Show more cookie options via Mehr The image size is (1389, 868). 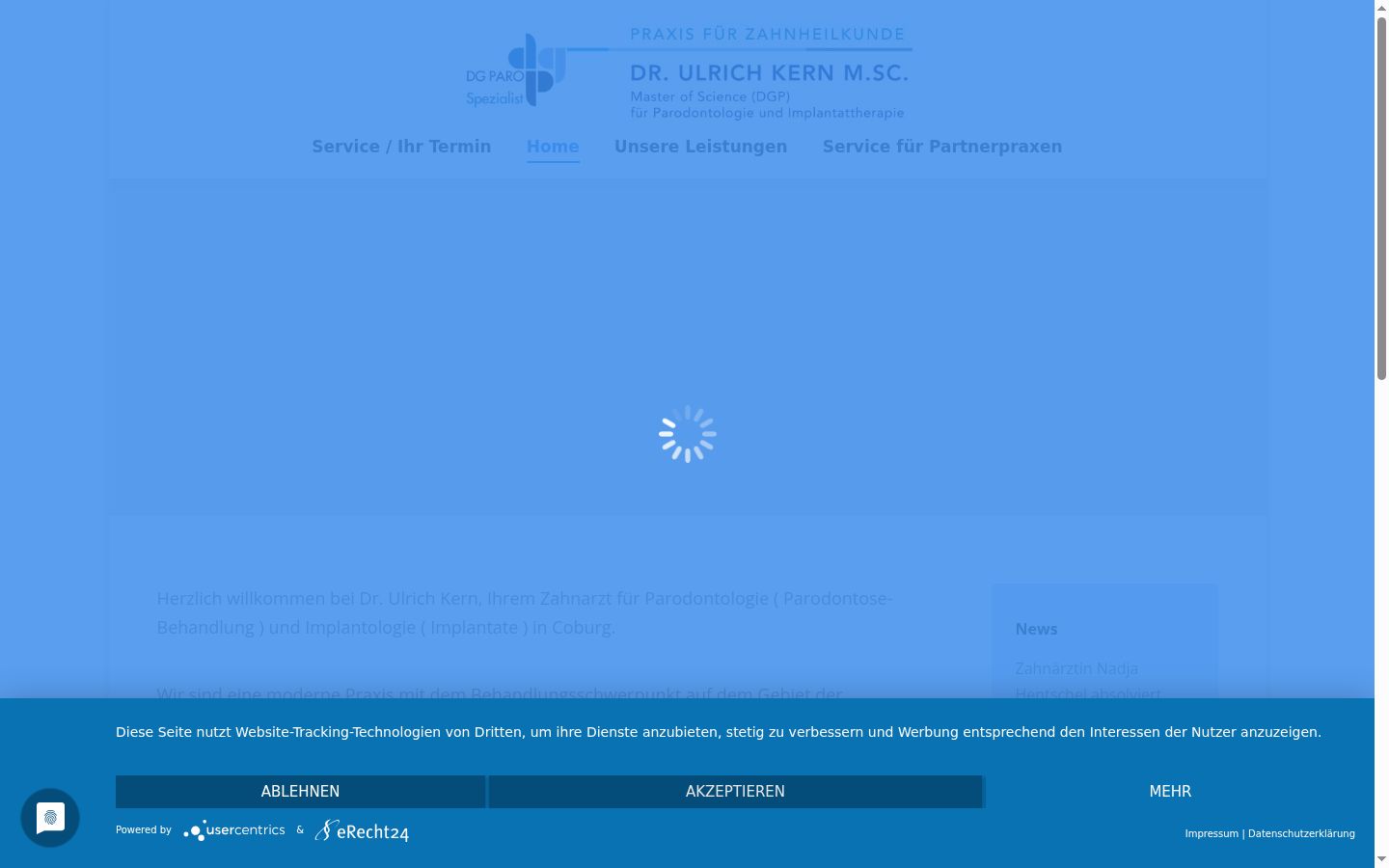(1170, 792)
